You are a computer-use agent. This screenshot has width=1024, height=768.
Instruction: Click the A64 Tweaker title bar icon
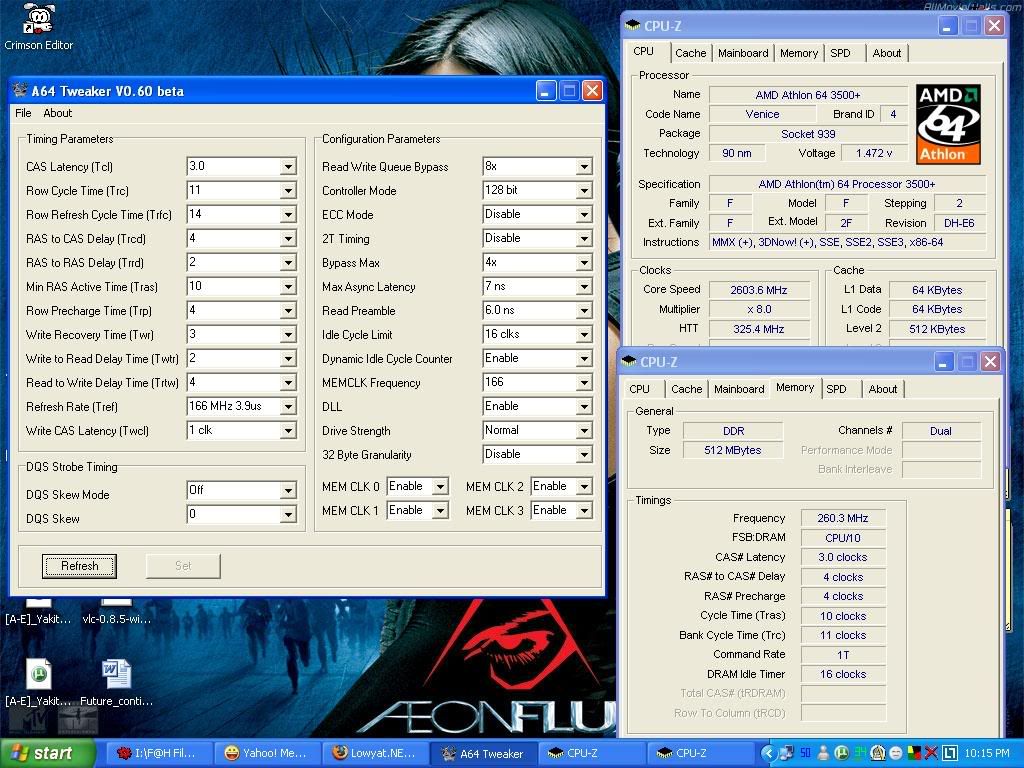tap(21, 91)
